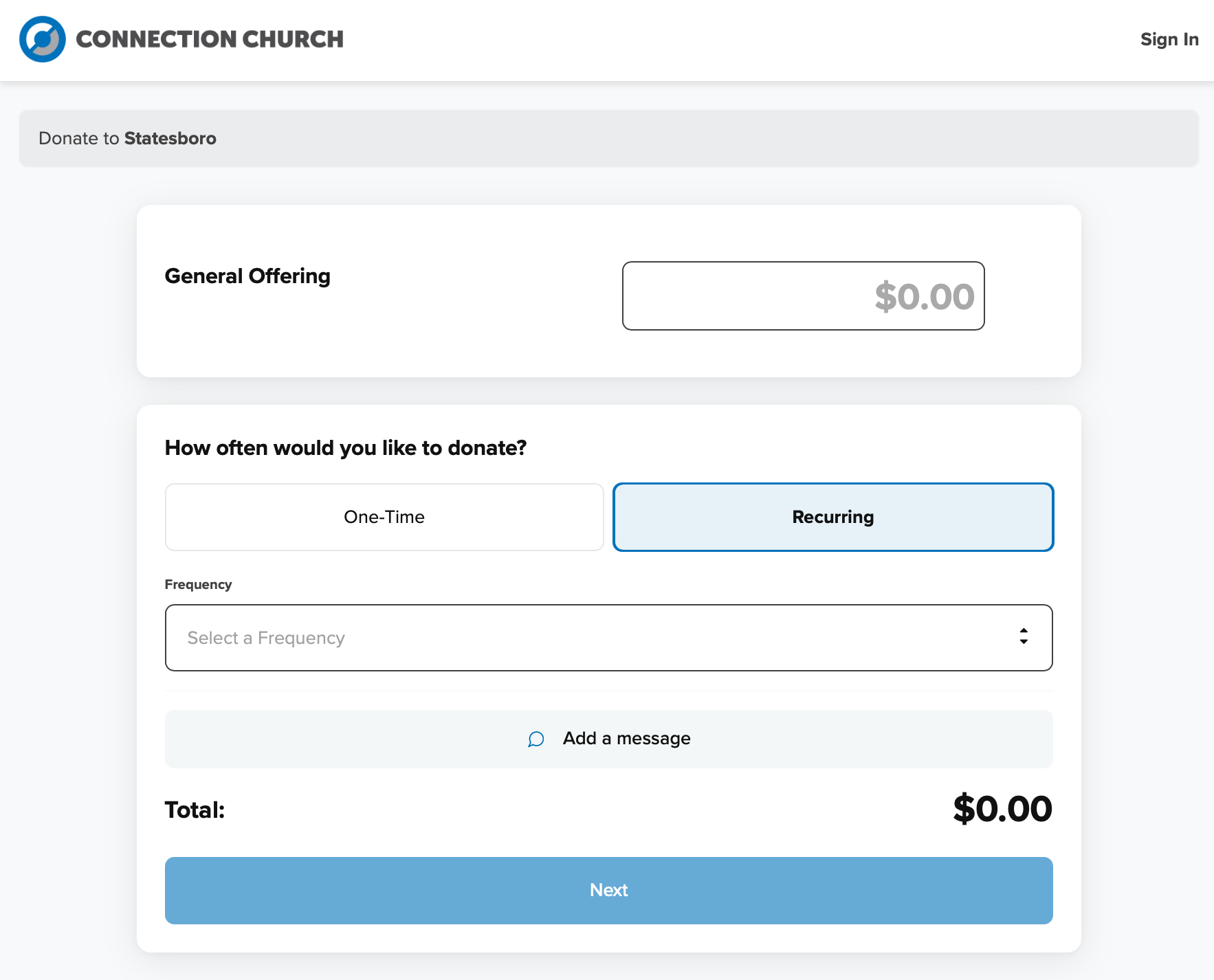Click the speech bubble message icon
The image size is (1214, 980).
point(536,739)
